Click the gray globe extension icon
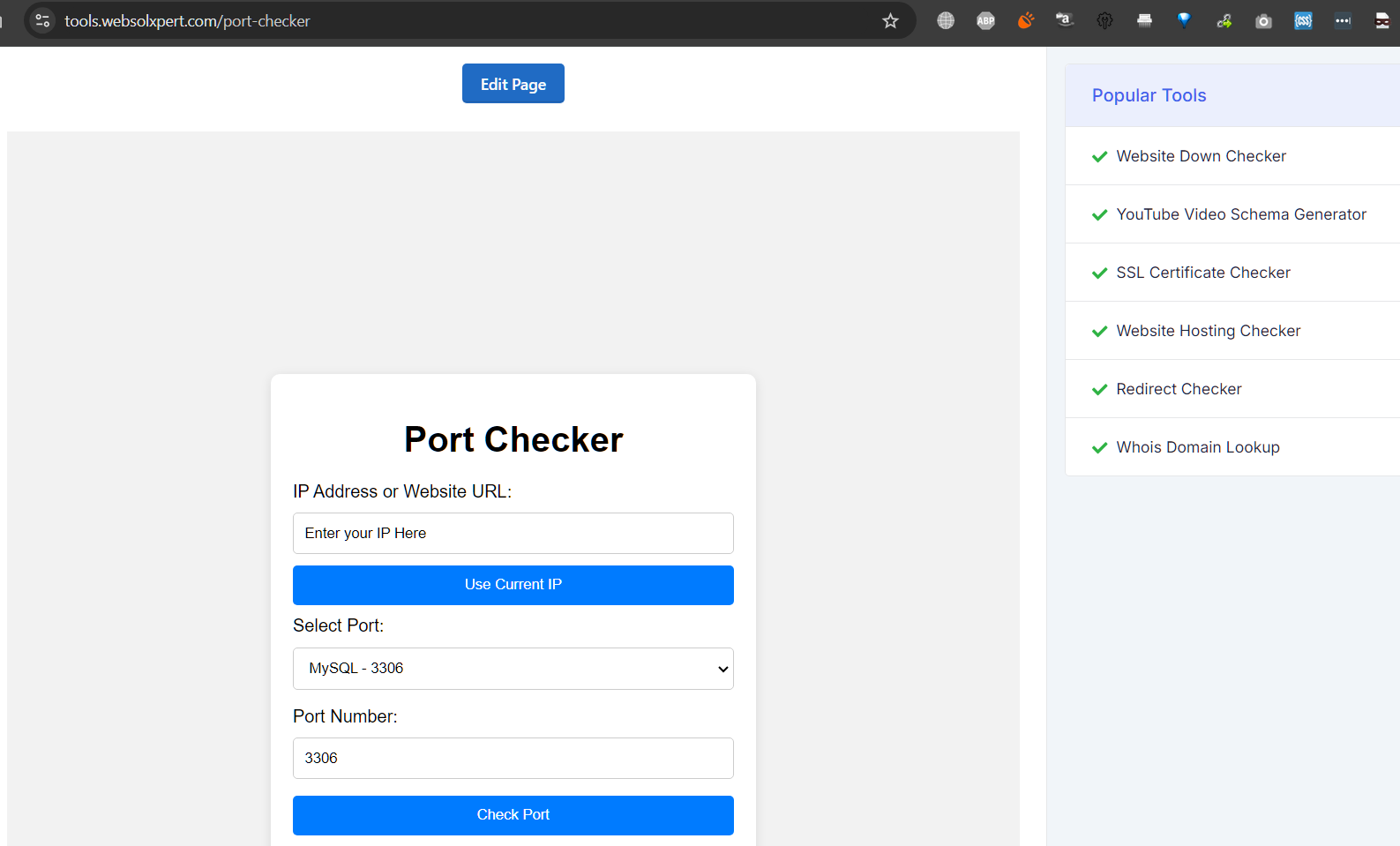Image resolution: width=1400 pixels, height=846 pixels. pos(946,21)
